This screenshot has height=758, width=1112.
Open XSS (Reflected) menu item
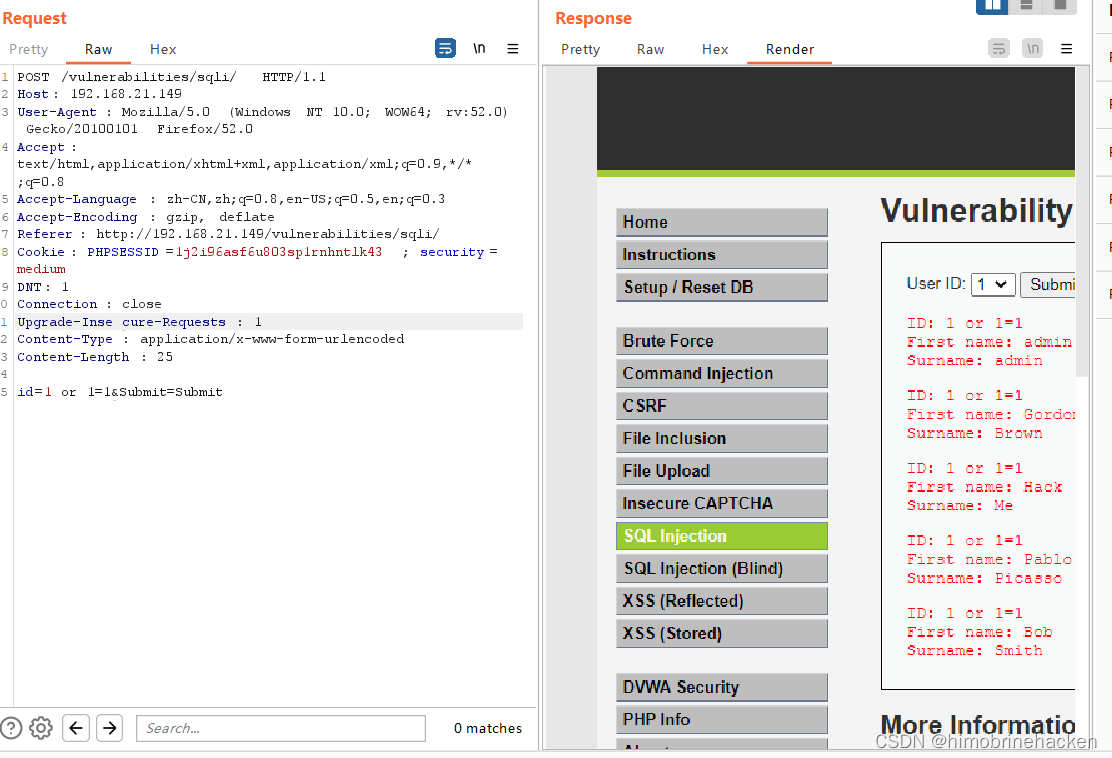tap(722, 601)
